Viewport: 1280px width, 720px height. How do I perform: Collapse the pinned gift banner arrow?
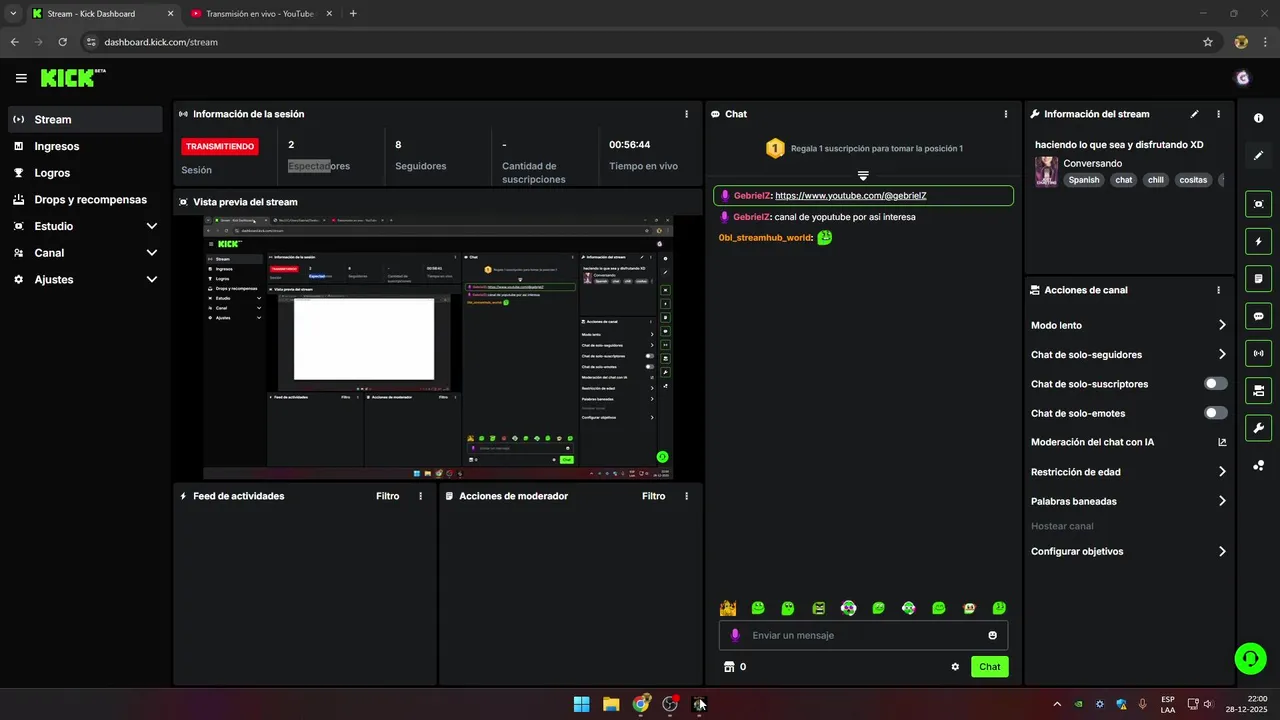click(863, 176)
